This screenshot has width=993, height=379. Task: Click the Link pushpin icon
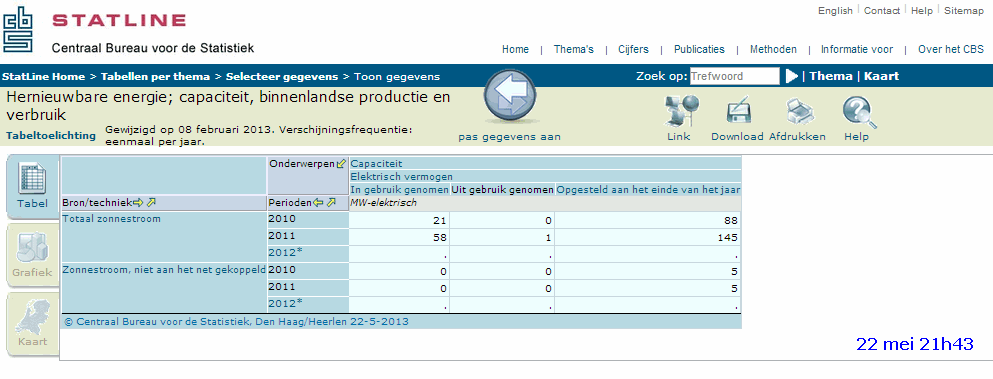click(x=680, y=112)
